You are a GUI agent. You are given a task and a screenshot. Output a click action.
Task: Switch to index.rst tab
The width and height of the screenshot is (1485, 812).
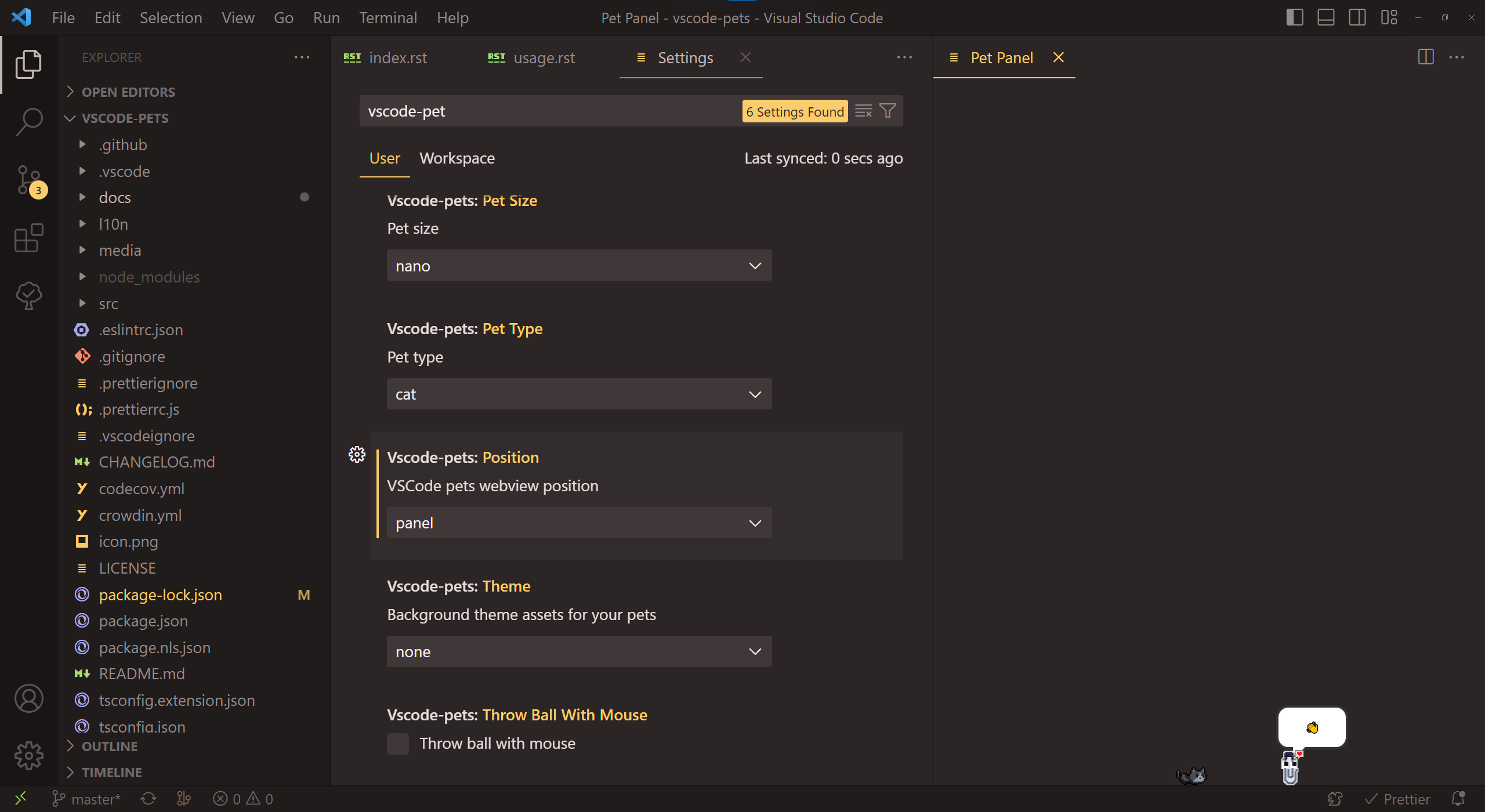(x=385, y=57)
